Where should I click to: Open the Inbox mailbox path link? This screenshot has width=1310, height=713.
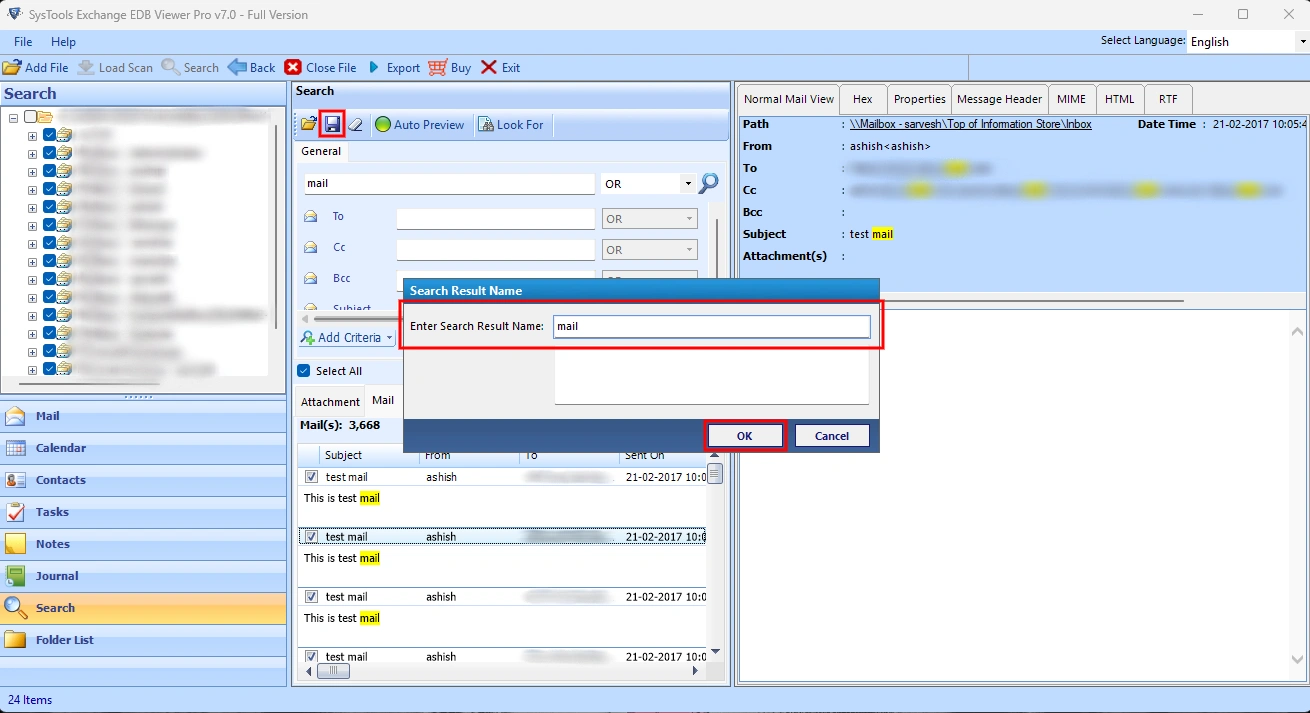(x=970, y=124)
